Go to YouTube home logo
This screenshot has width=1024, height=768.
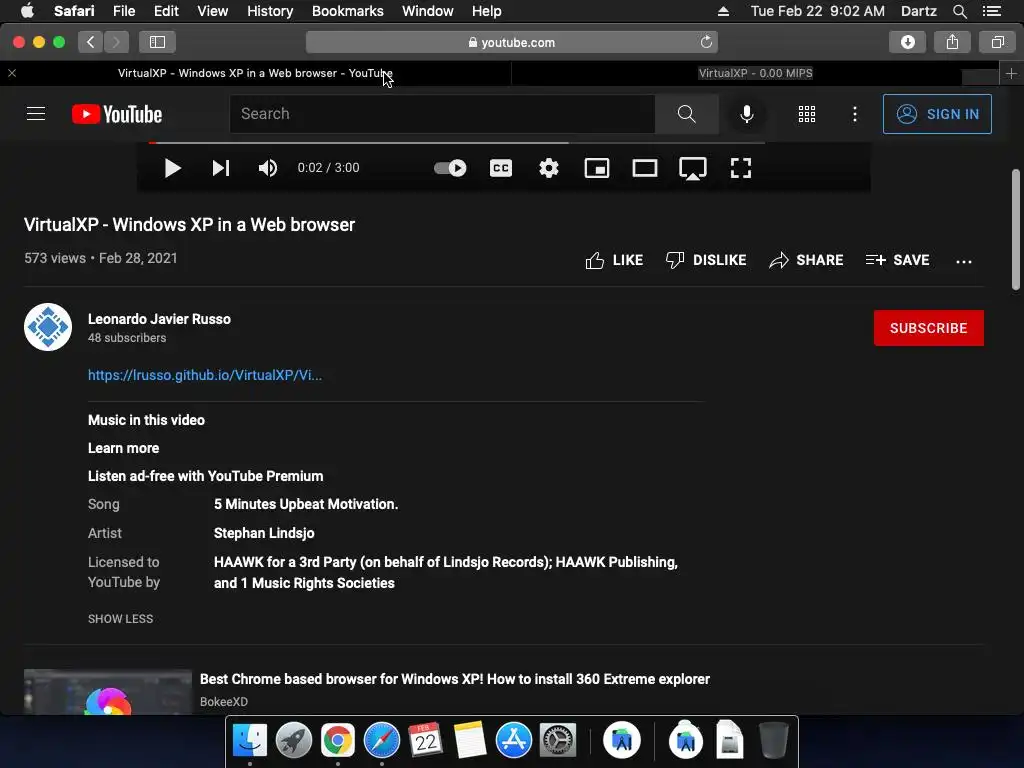pyautogui.click(x=117, y=114)
